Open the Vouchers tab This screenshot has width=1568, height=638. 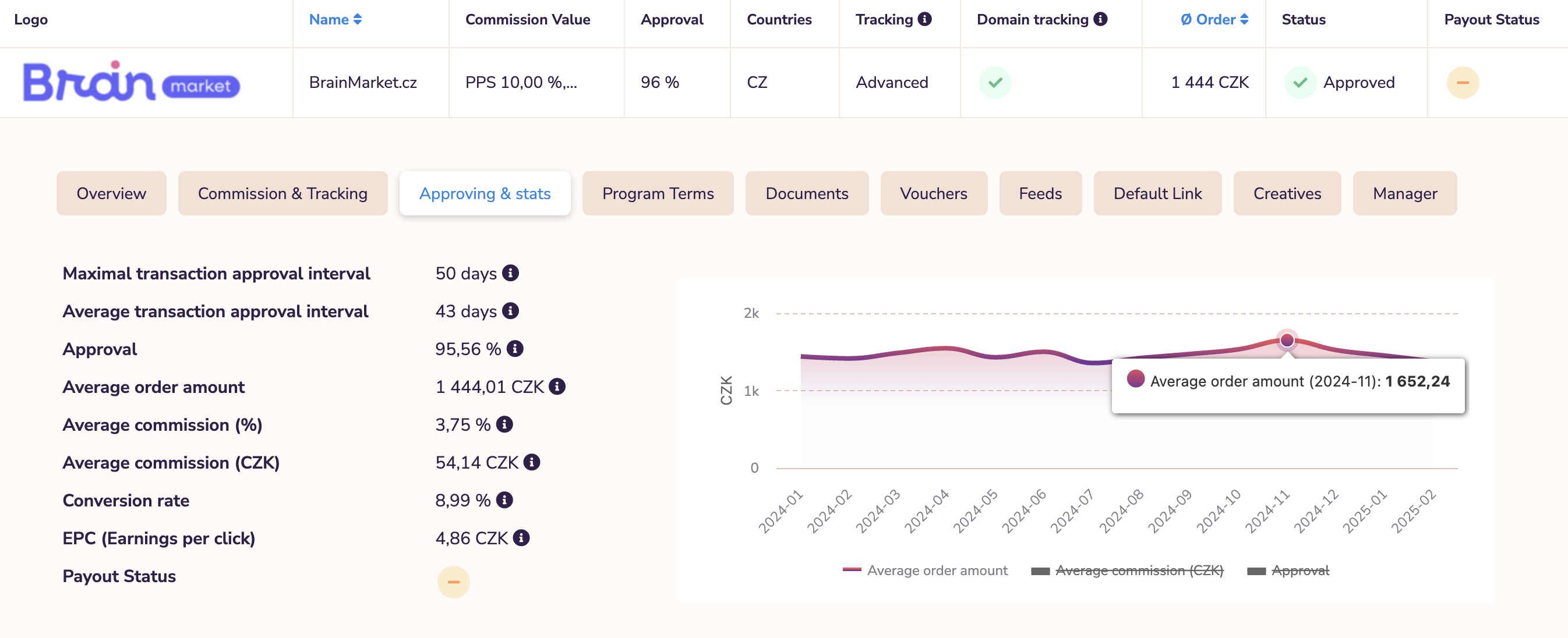pyautogui.click(x=933, y=193)
